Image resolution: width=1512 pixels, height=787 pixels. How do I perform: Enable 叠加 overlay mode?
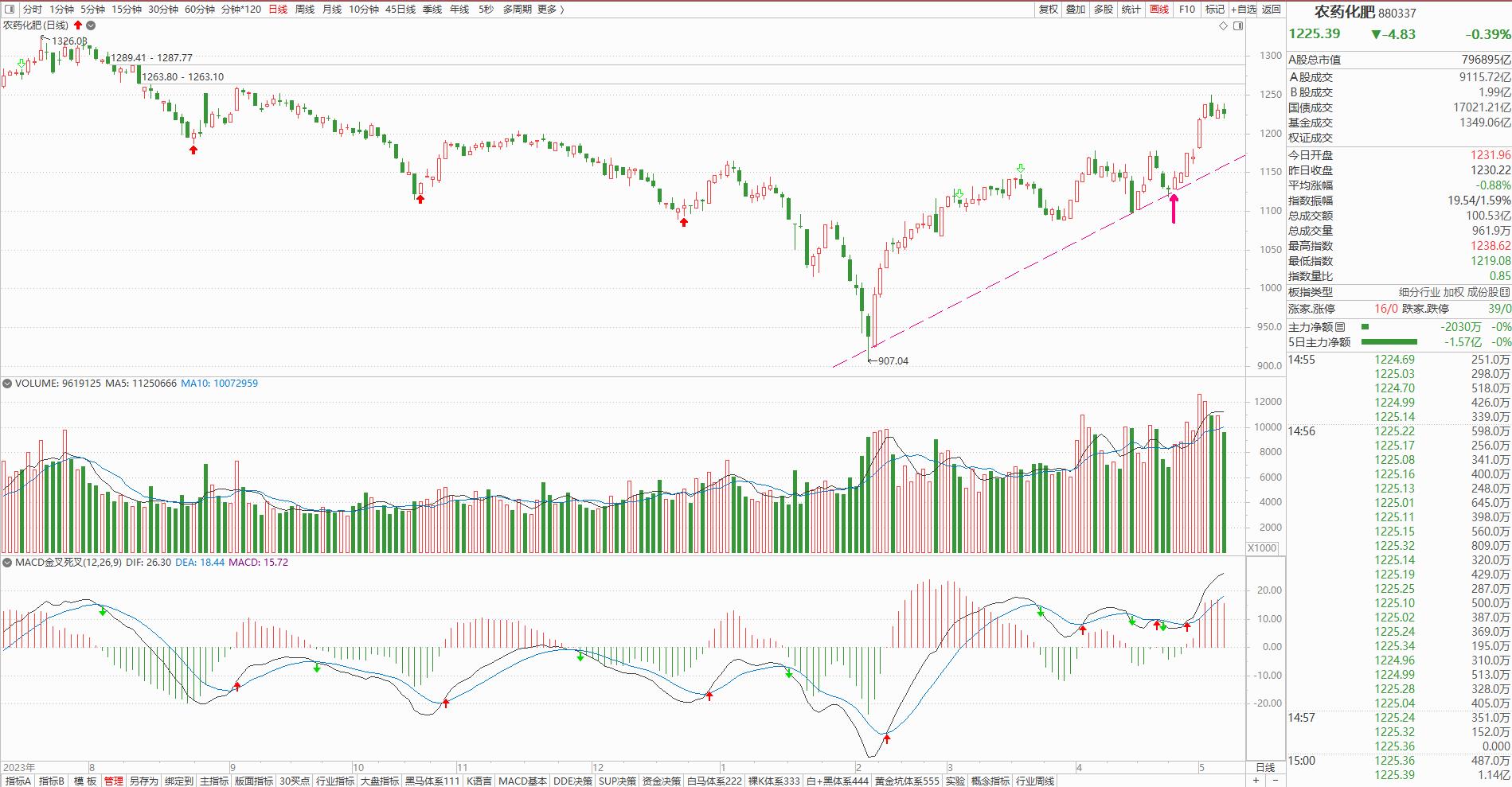tap(1076, 10)
